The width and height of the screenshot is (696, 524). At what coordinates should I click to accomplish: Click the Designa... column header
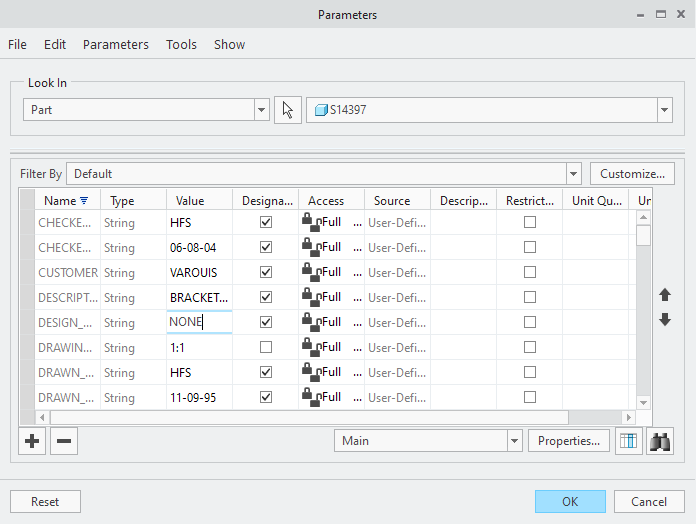point(265,201)
